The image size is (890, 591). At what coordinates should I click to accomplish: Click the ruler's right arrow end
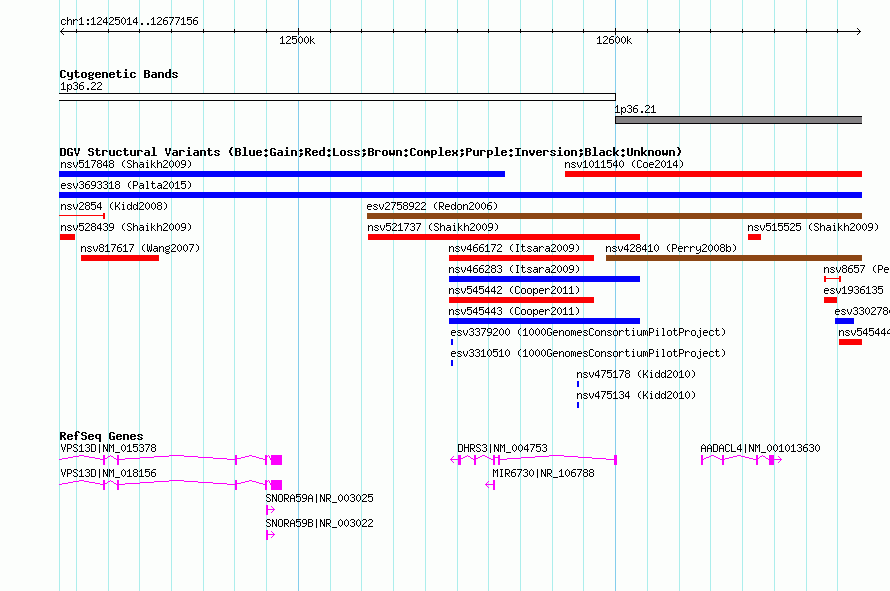pyautogui.click(x=859, y=31)
